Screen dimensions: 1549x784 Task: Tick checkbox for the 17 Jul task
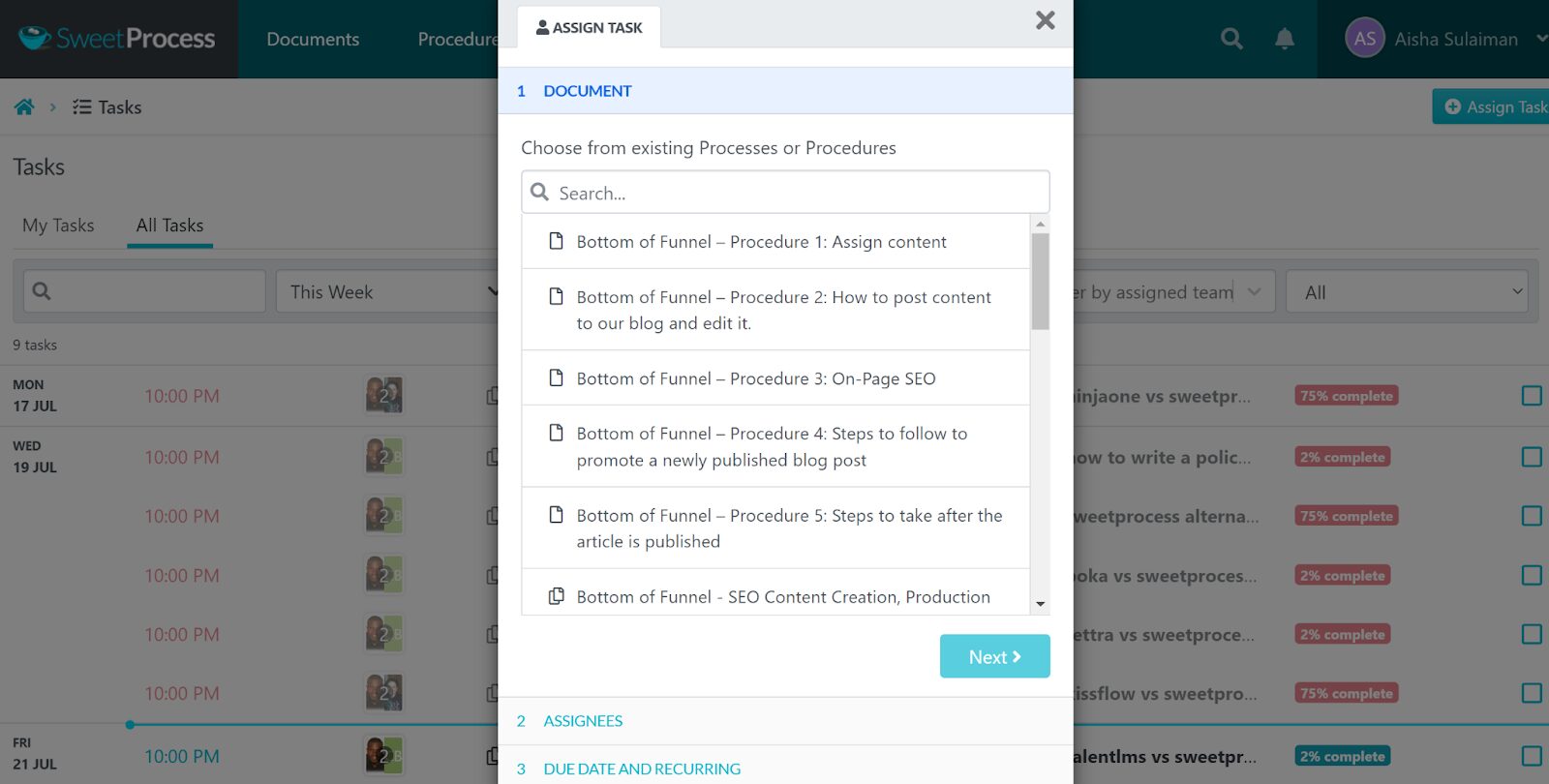click(1531, 396)
